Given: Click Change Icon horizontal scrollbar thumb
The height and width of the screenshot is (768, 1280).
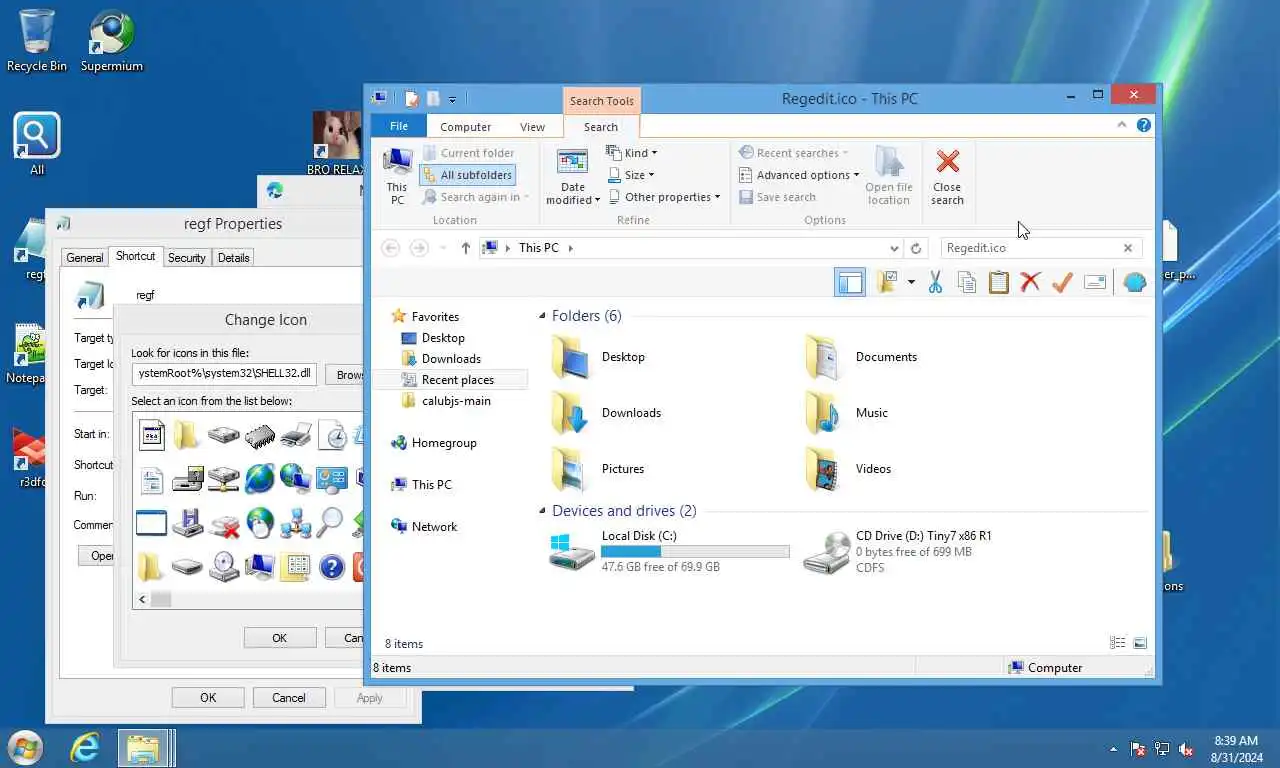Looking at the screenshot, I should tap(161, 599).
